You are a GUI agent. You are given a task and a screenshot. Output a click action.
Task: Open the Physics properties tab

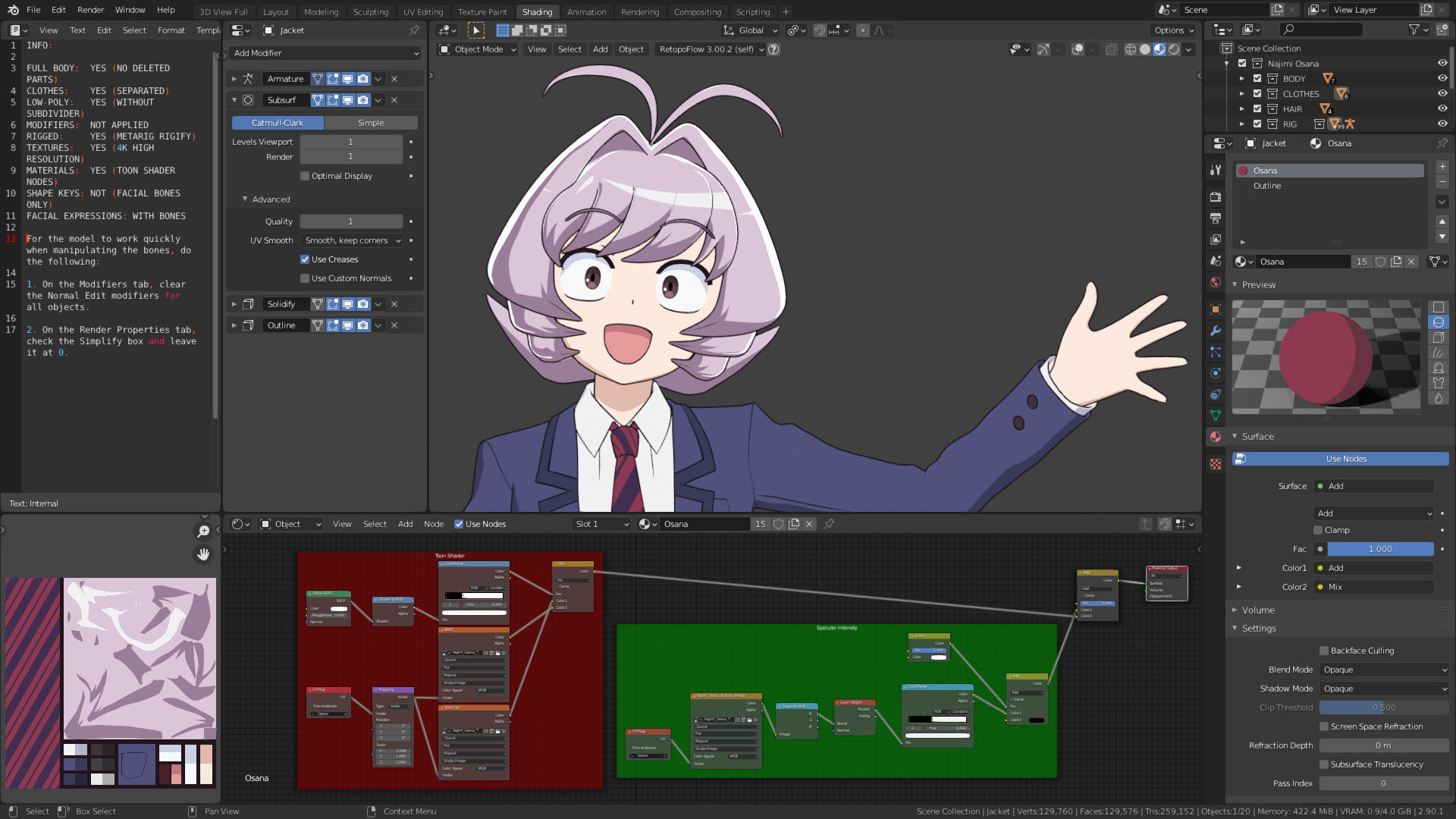click(x=1216, y=373)
